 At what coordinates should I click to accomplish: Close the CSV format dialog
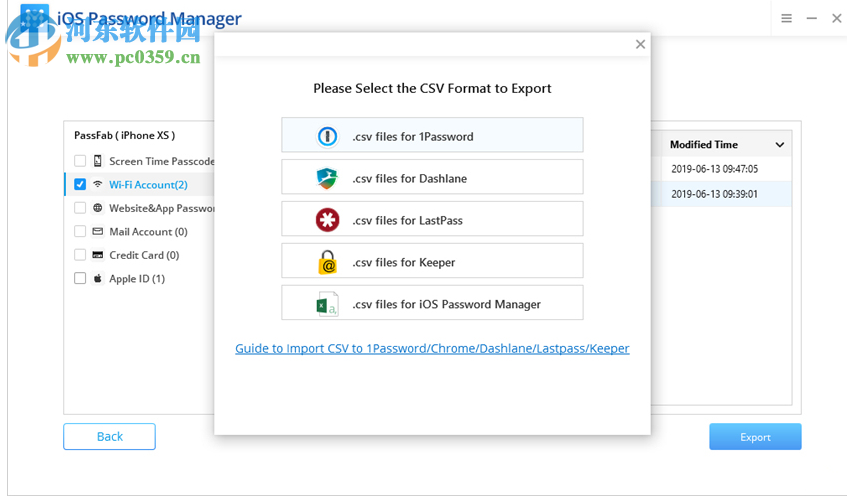point(640,44)
